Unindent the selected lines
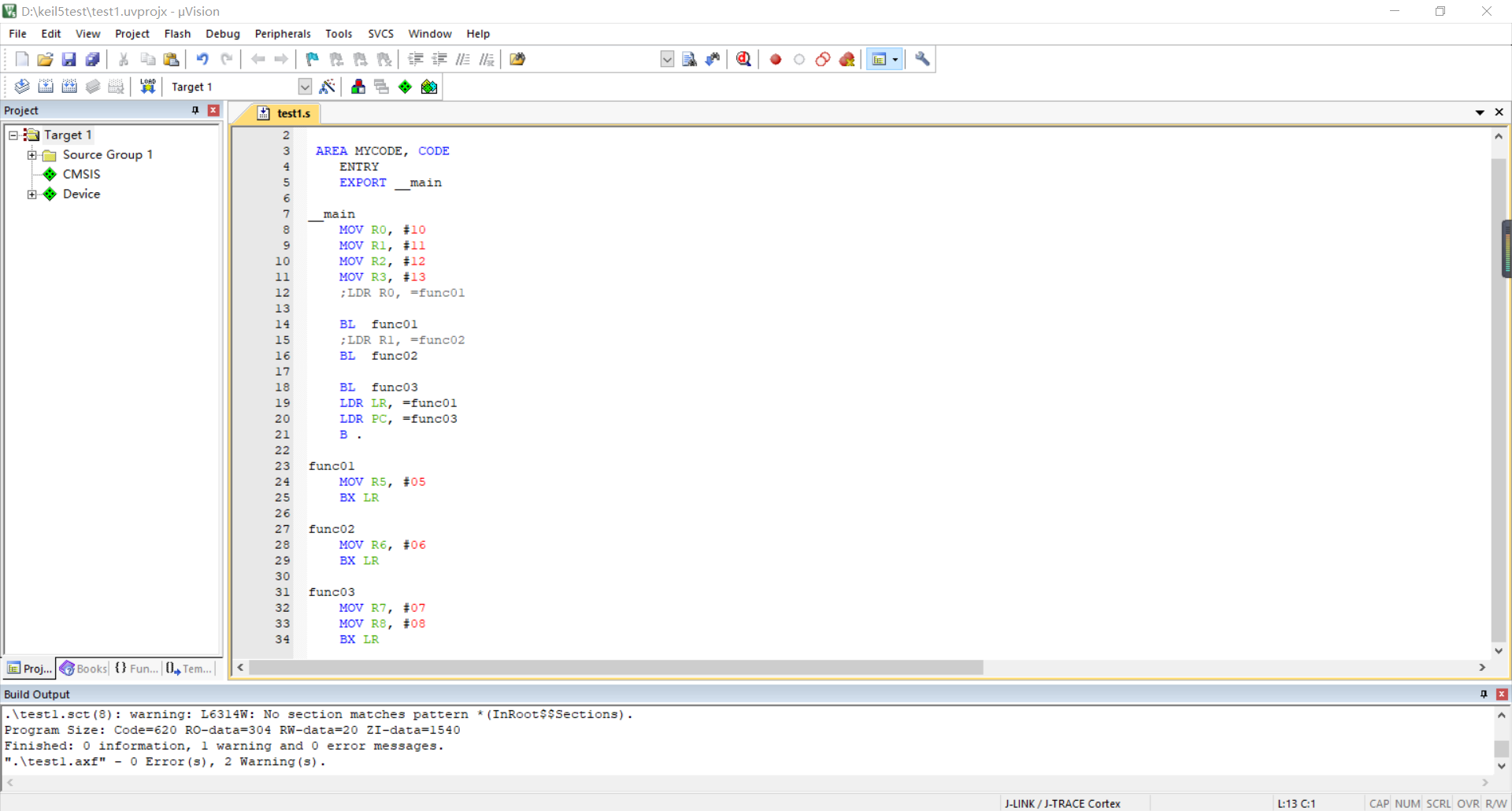Viewport: 1512px width, 811px height. pyautogui.click(x=439, y=59)
